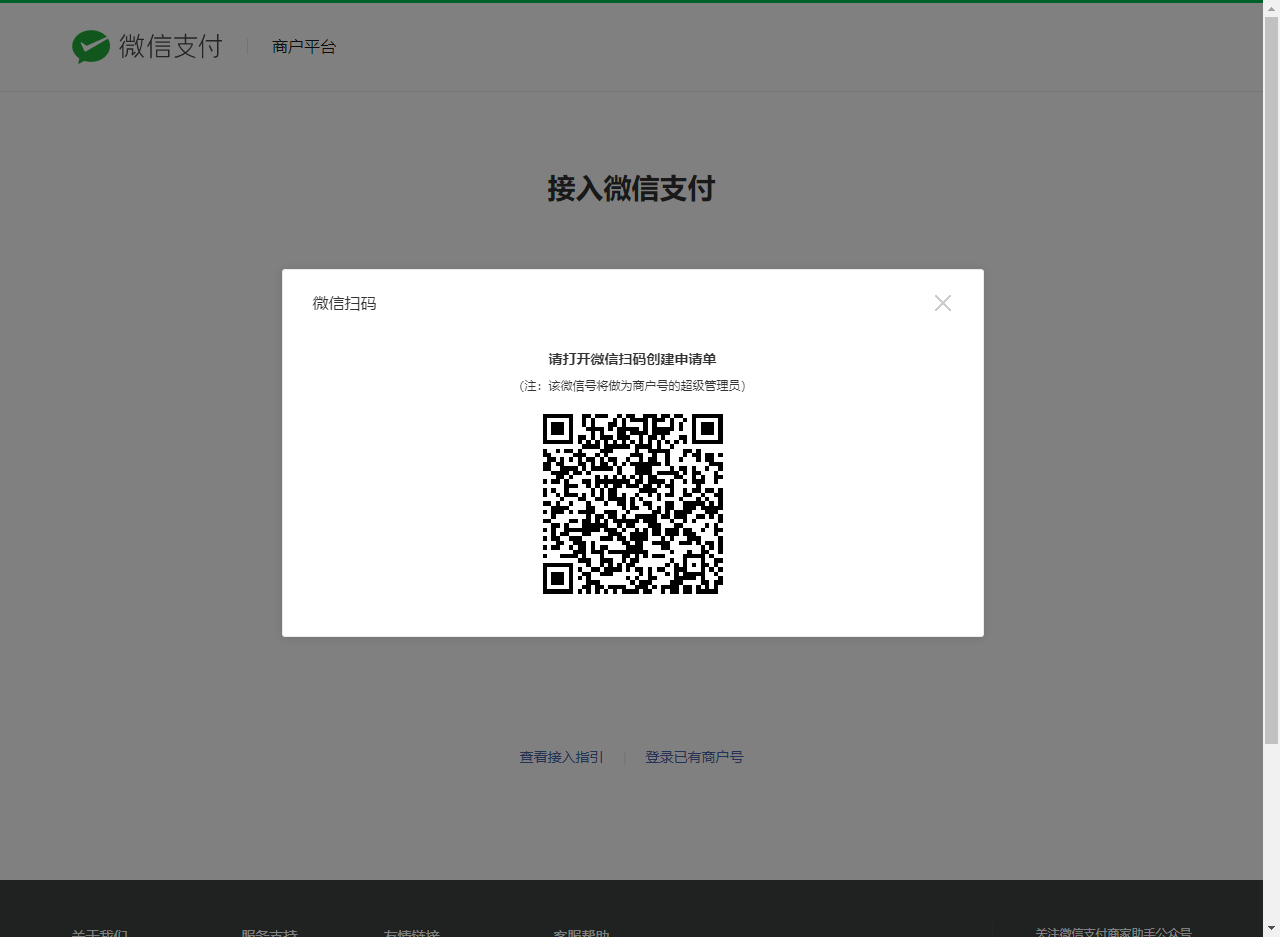Close the 微信扫码 dialog with the X
Image resolution: width=1280 pixels, height=937 pixels.
tap(942, 303)
